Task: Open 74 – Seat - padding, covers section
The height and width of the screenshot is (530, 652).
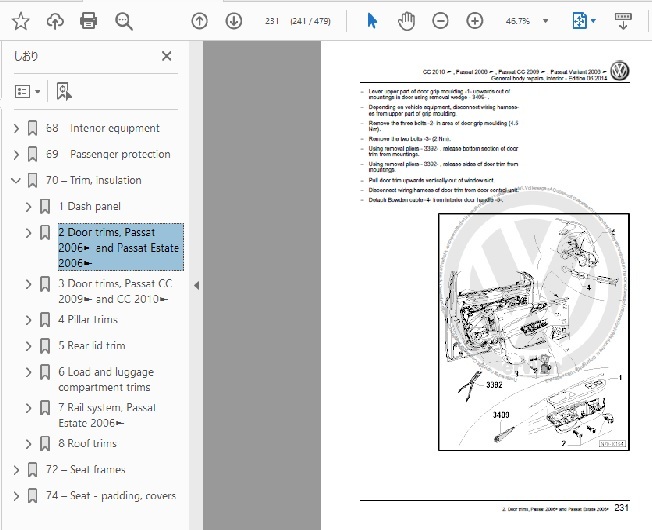Action: 111,495
